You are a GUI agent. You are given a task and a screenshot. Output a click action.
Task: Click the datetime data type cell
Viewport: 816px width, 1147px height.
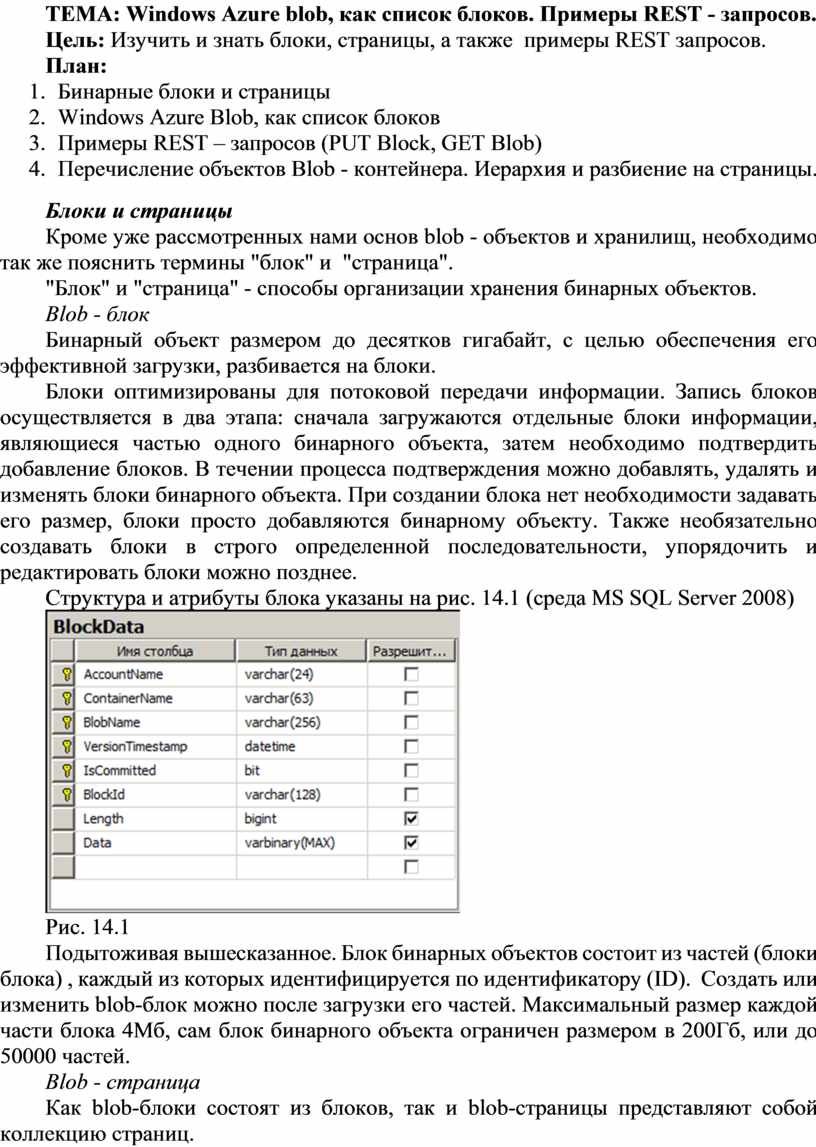tap(301, 746)
